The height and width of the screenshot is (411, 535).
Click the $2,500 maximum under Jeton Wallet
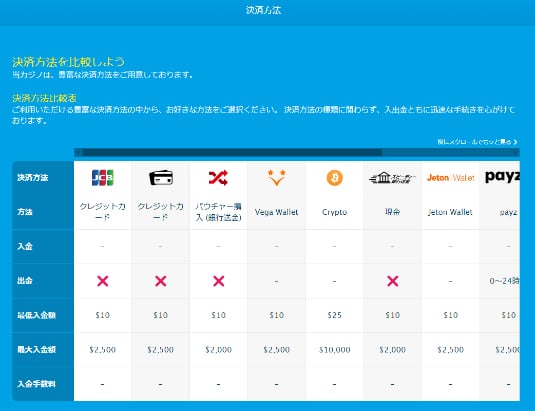pos(450,350)
